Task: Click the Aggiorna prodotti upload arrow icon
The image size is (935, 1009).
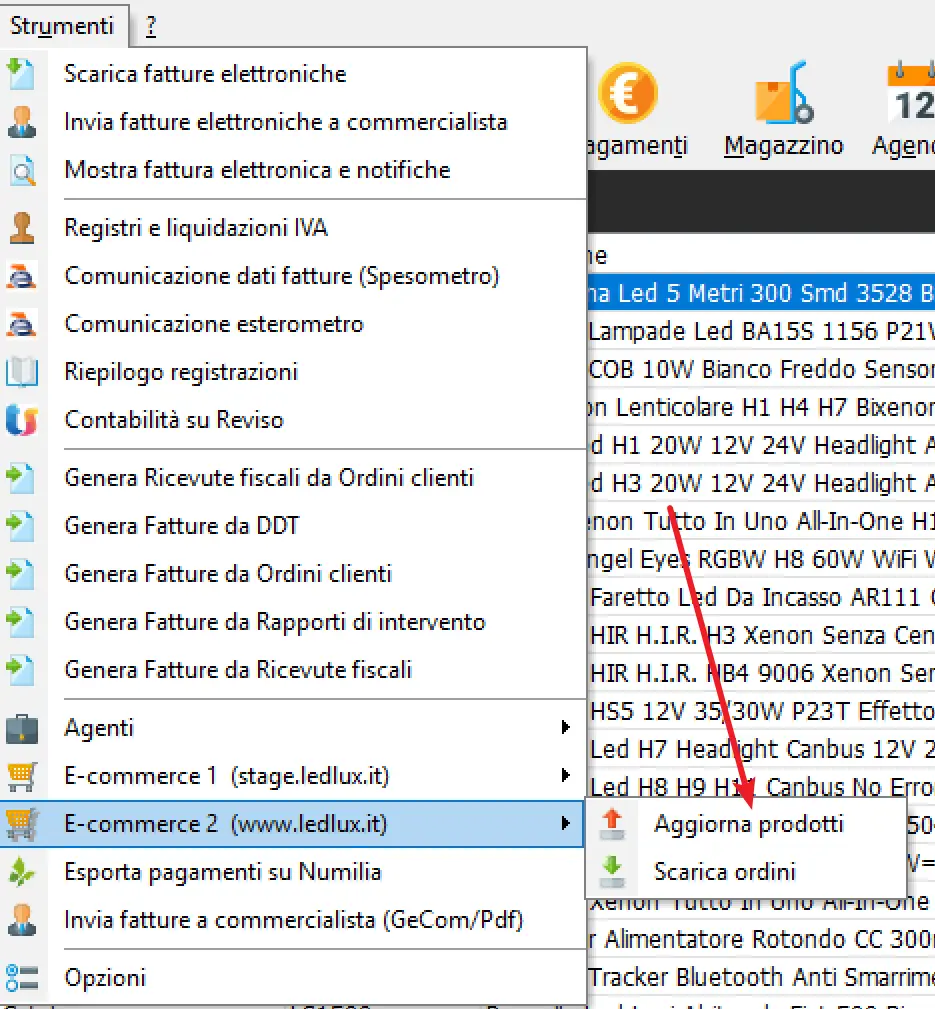Action: [x=612, y=824]
